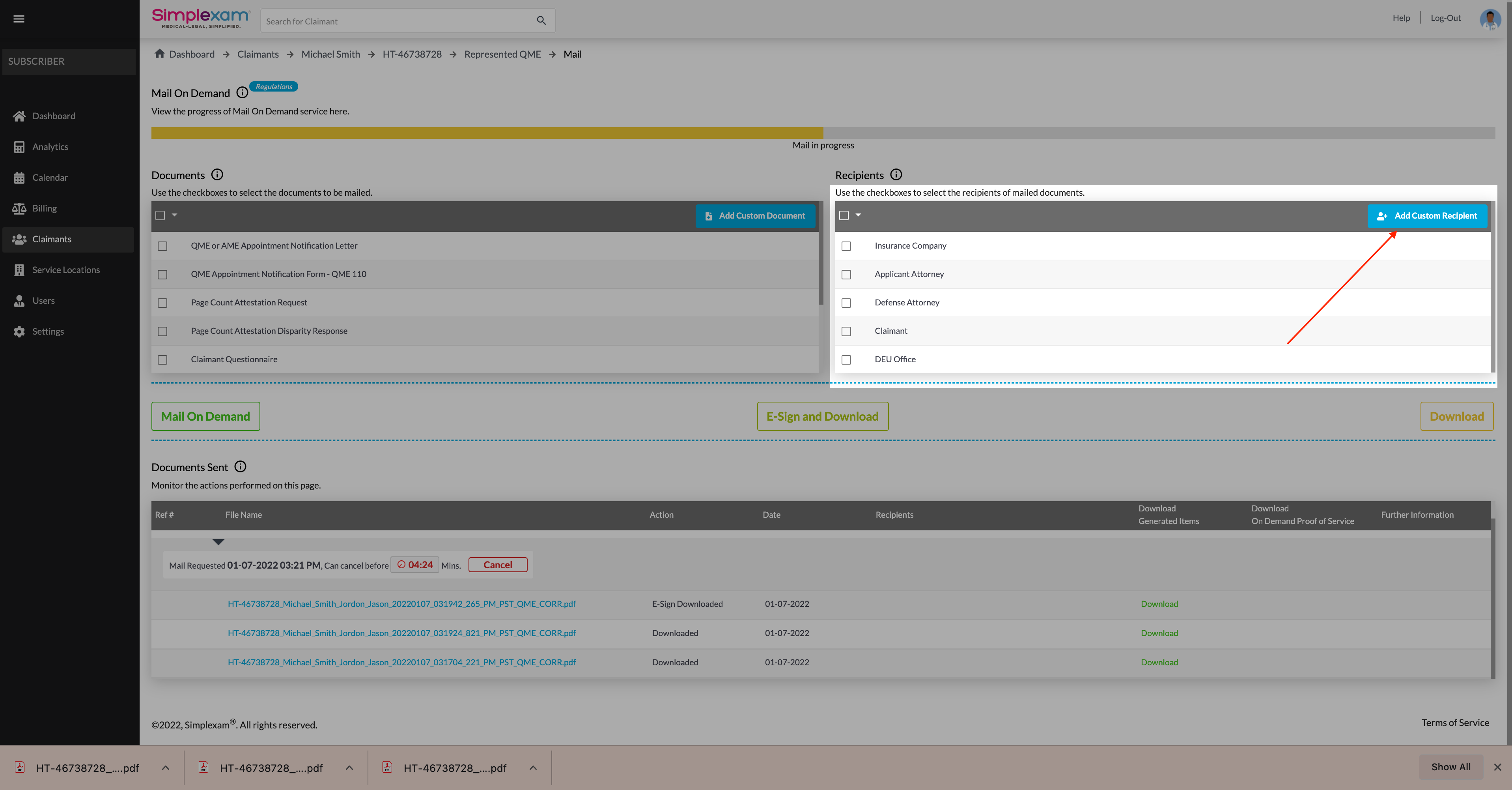Image resolution: width=1512 pixels, height=790 pixels.
Task: Open the user profile avatar
Action: click(1490, 19)
